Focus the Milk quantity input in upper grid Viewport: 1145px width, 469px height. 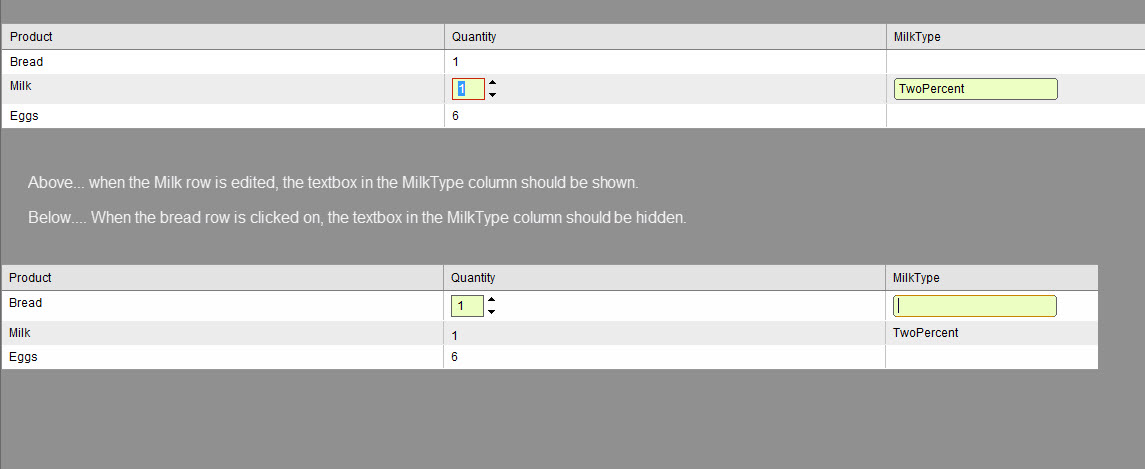pyautogui.click(x=468, y=89)
